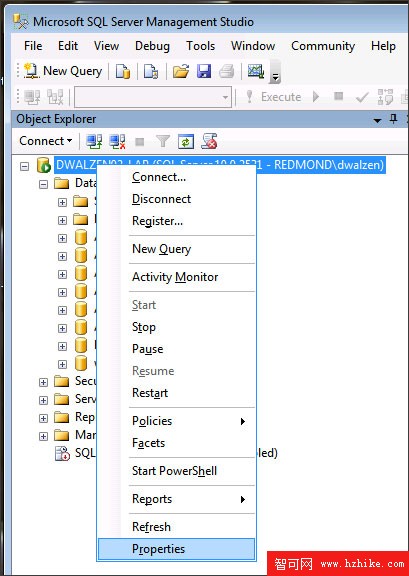Image resolution: width=409 pixels, height=576 pixels.
Task: Open the available databases combo box
Action: pos(153,97)
